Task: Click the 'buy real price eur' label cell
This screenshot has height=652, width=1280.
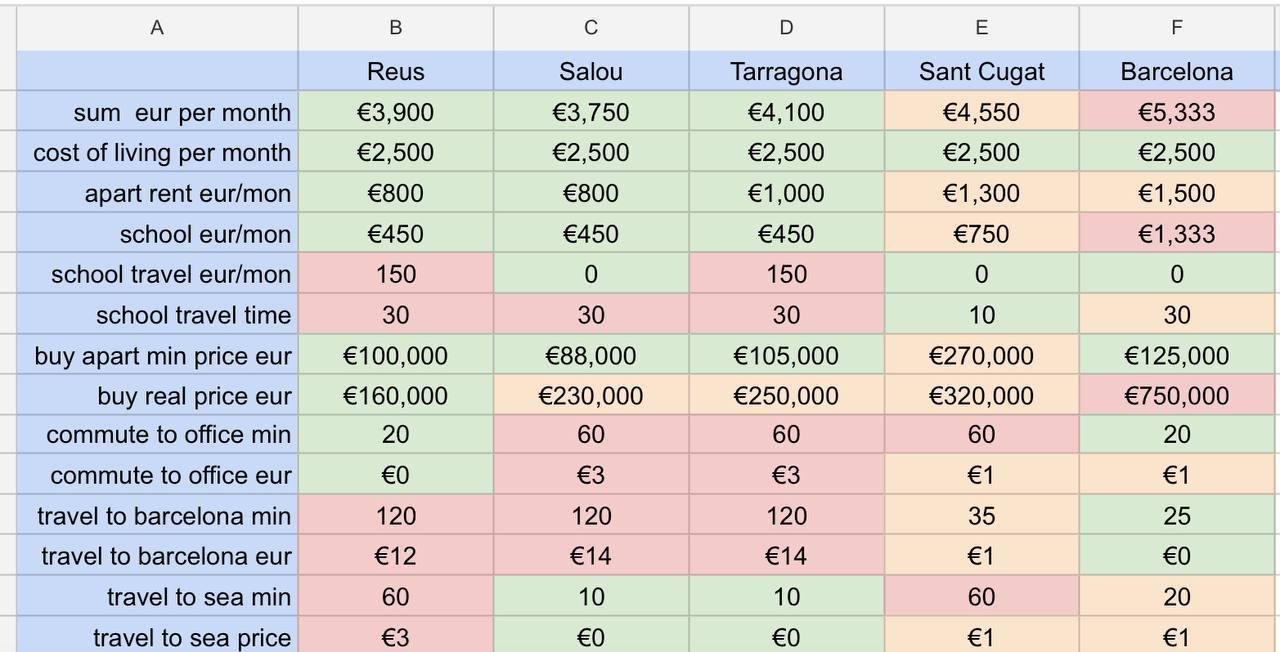Action: (x=157, y=396)
